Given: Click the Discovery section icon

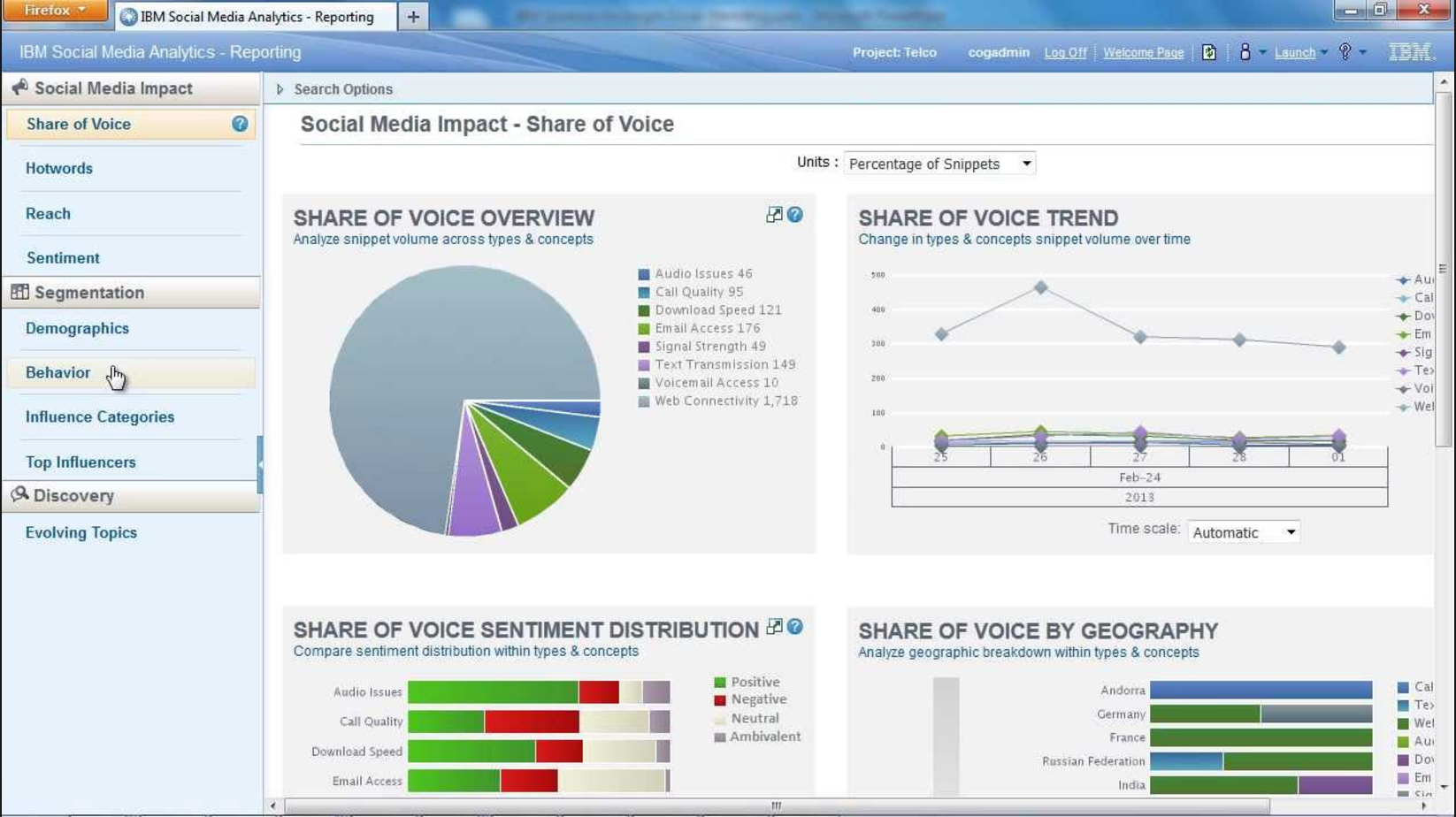Looking at the screenshot, I should point(19,495).
